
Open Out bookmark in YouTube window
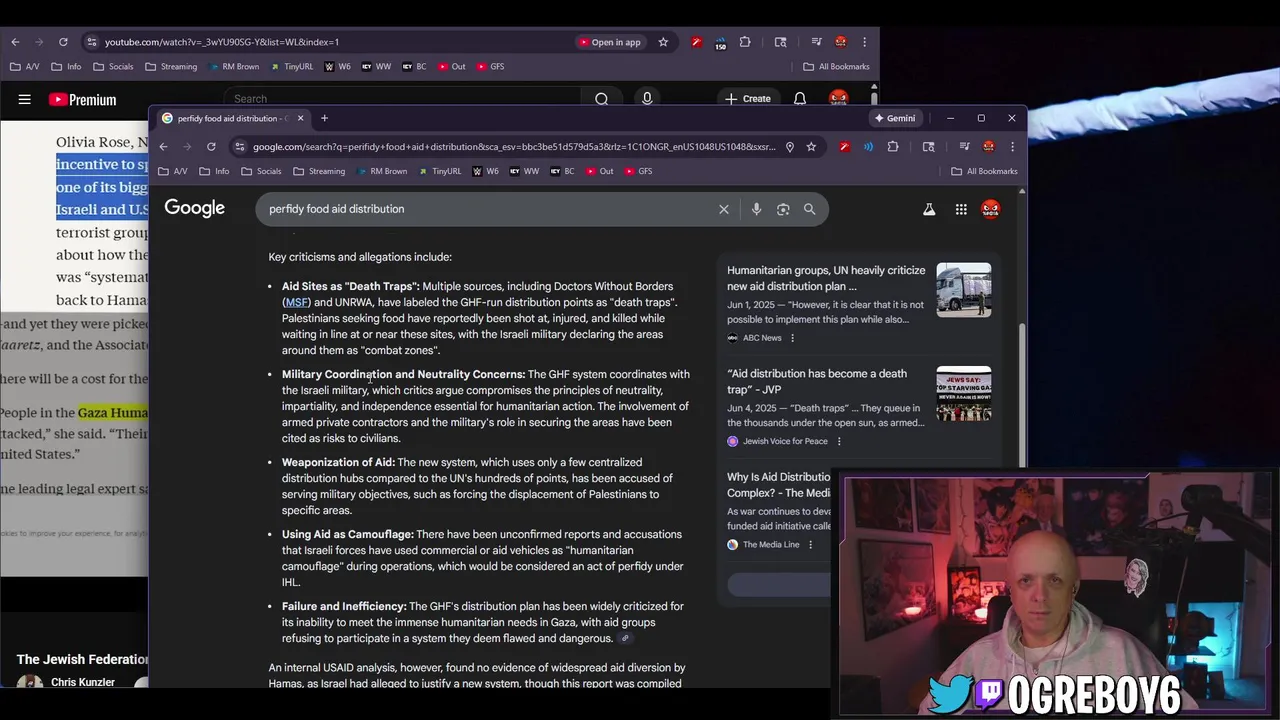[x=451, y=67]
